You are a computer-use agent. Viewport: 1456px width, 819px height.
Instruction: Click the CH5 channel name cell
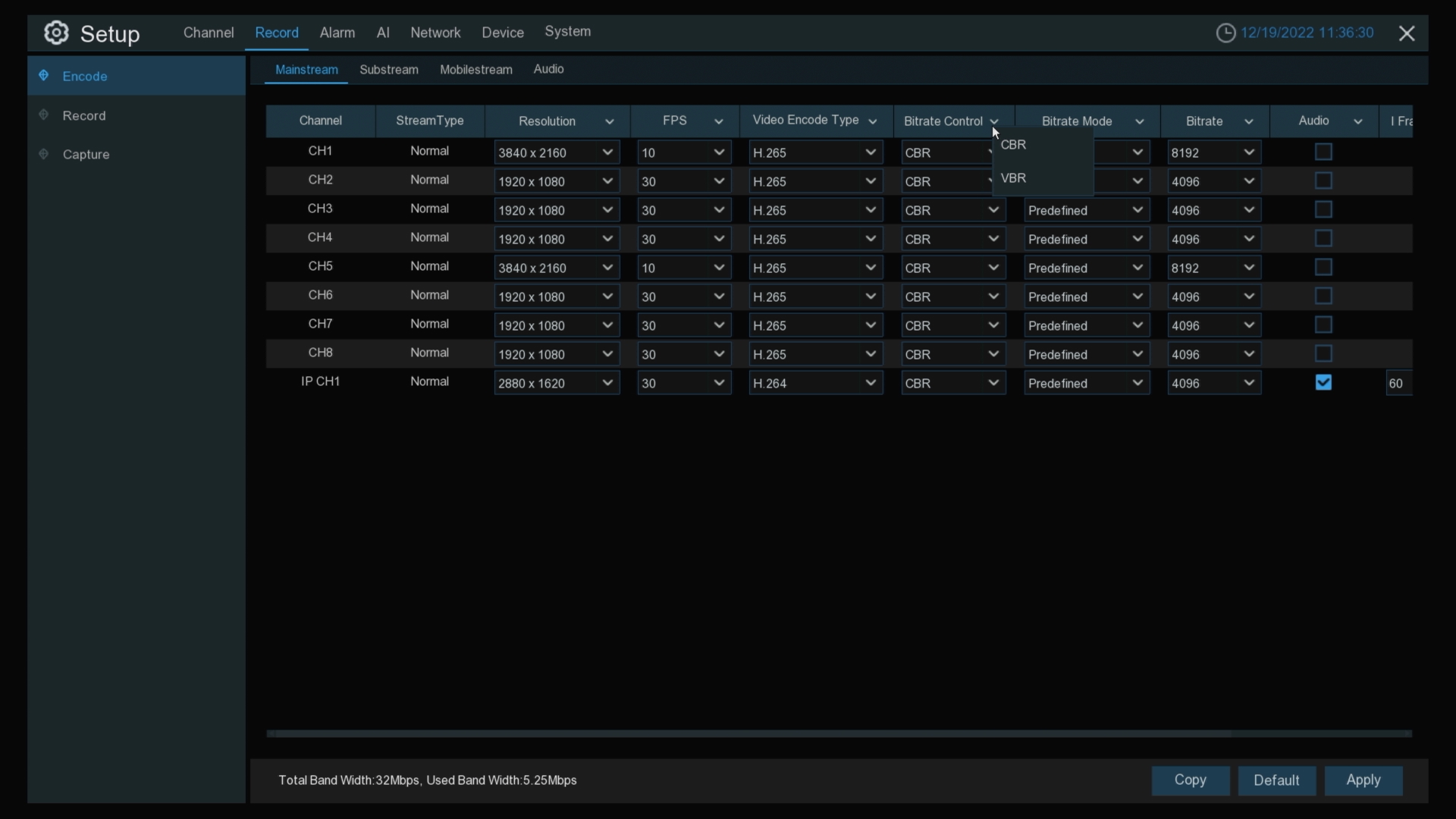click(x=321, y=266)
